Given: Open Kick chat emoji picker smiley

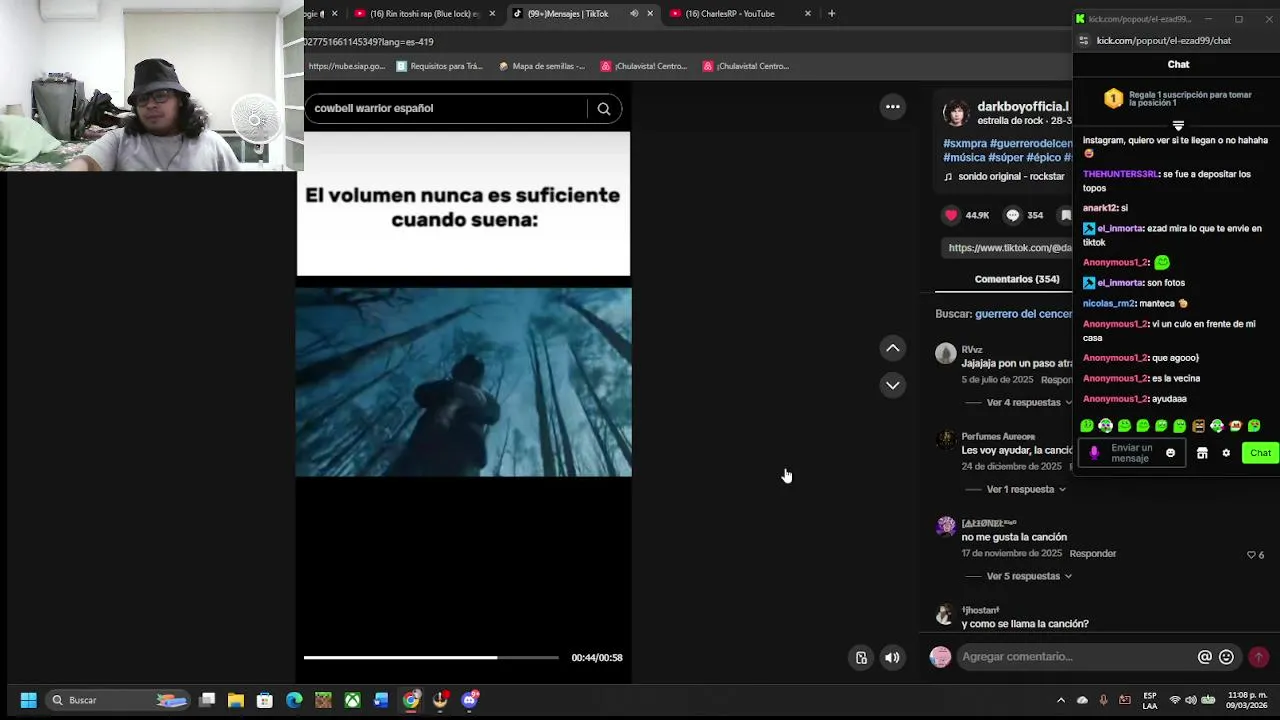Looking at the screenshot, I should 1170,453.
